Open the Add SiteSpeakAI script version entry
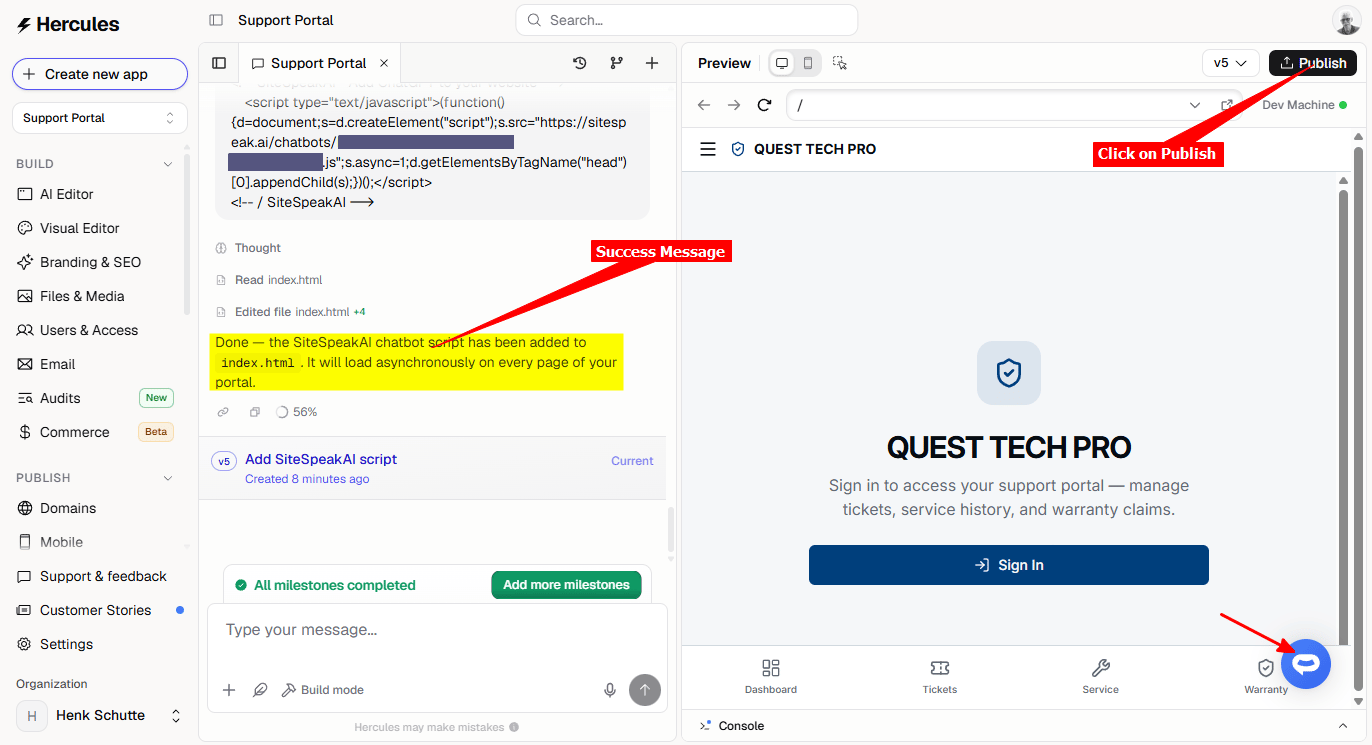 (x=432, y=468)
